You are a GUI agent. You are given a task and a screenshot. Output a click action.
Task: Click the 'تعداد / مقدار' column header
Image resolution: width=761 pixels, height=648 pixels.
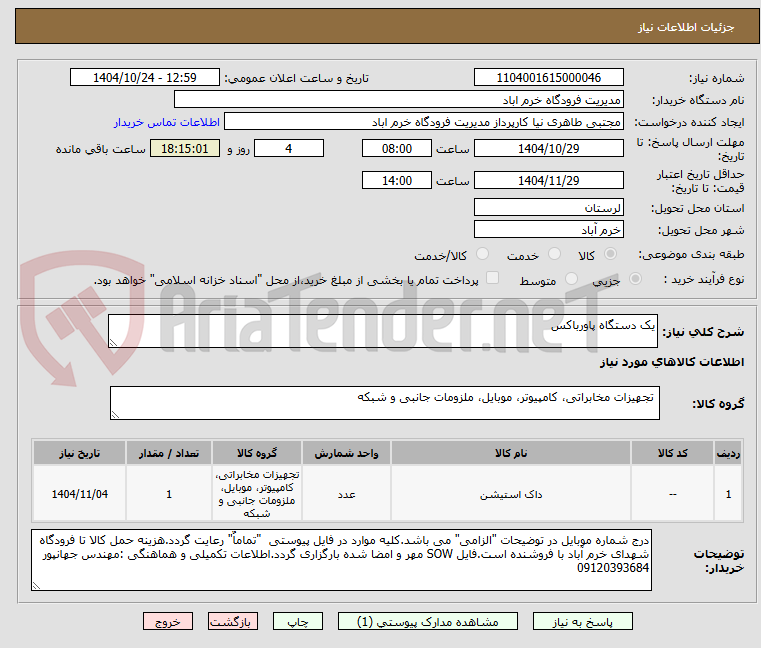pyautogui.click(x=168, y=453)
